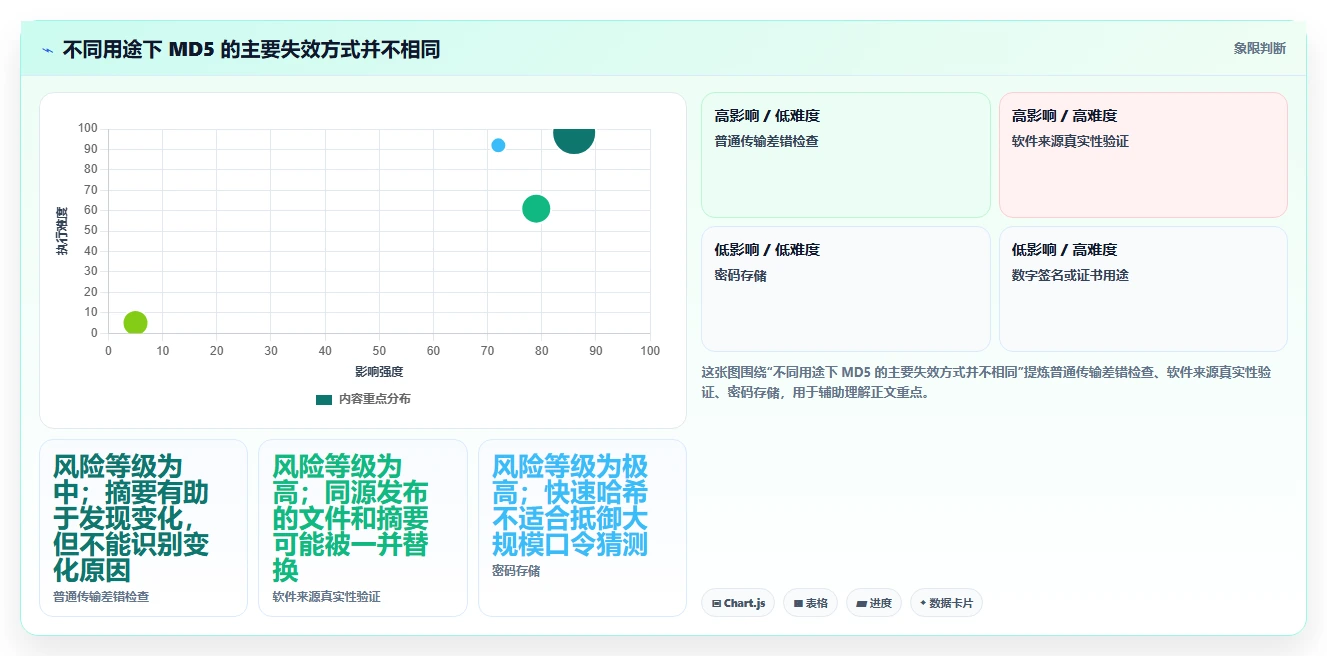
Task: Click the icon inside Chart.js chip
Action: (x=717, y=604)
